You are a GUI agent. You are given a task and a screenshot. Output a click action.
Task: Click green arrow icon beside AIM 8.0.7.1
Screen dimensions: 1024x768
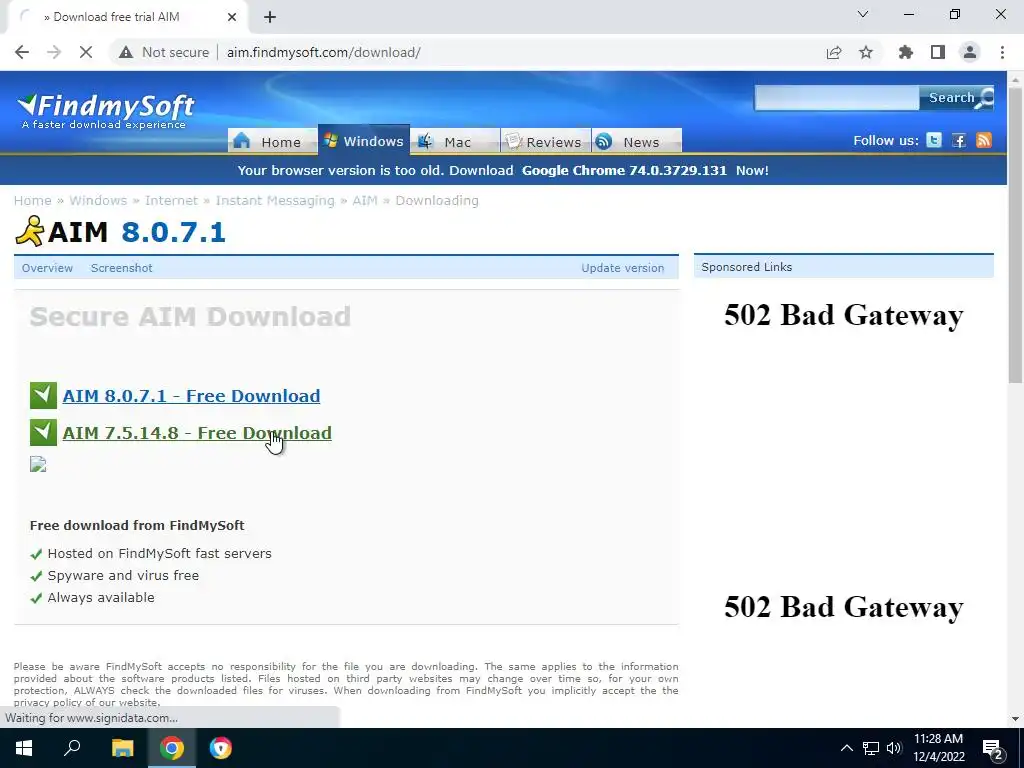(x=43, y=395)
